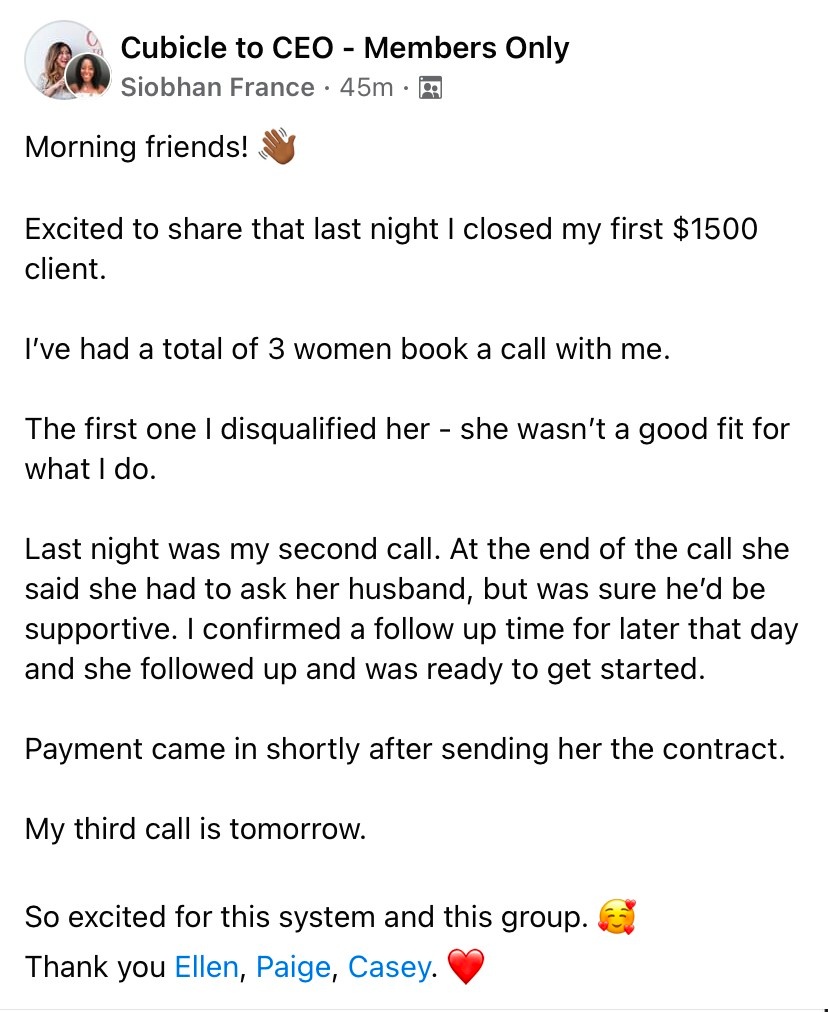Click the line about 3 women booking calls
This screenshot has height=1012, width=828.
[347, 349]
